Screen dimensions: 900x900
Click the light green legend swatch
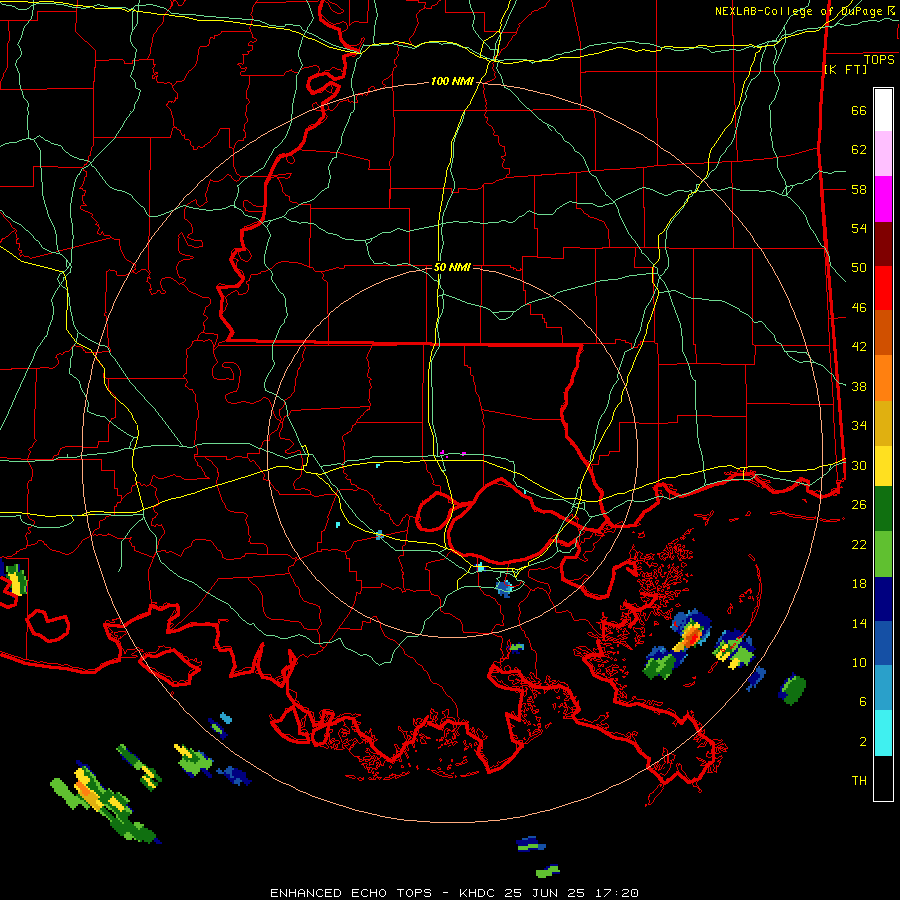883,554
